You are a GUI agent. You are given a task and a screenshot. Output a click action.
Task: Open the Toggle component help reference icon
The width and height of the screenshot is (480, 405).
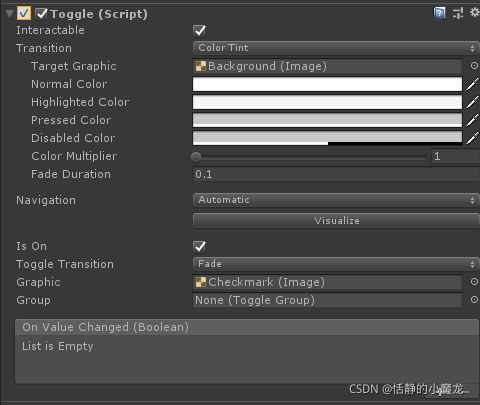(x=439, y=13)
